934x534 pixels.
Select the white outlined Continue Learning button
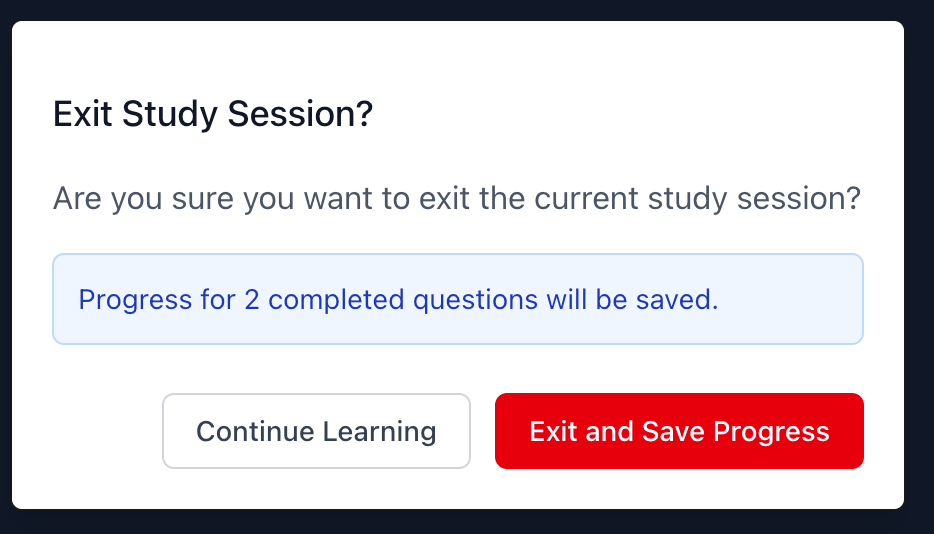[x=316, y=431]
